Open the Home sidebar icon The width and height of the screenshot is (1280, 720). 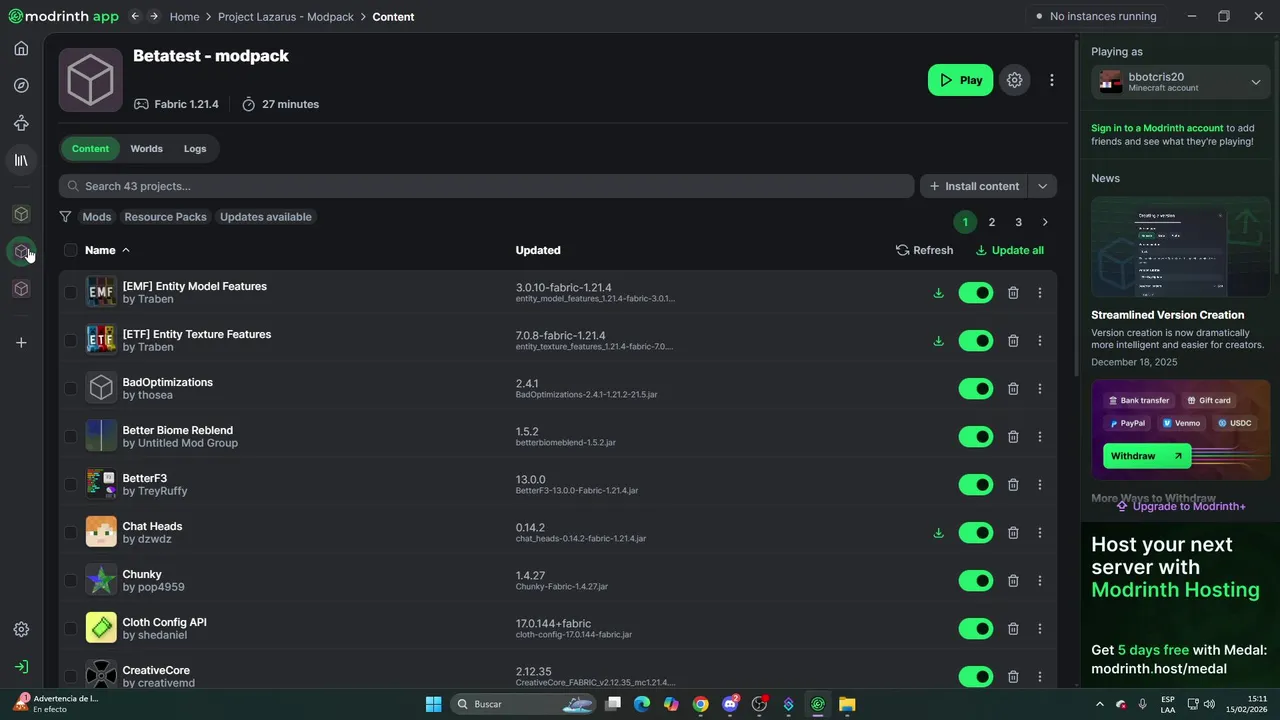[x=21, y=48]
